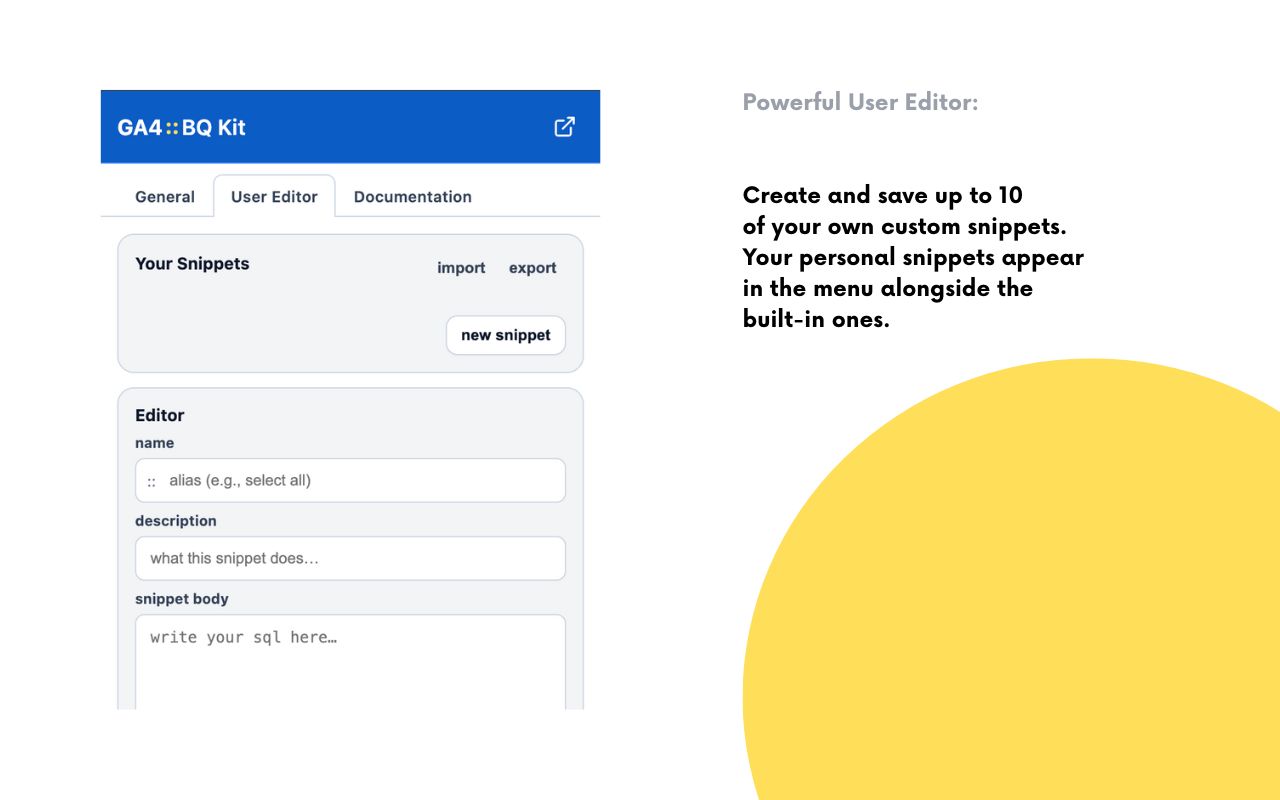
Task: Click the "Powerful User Editor:" heading
Action: tap(860, 102)
